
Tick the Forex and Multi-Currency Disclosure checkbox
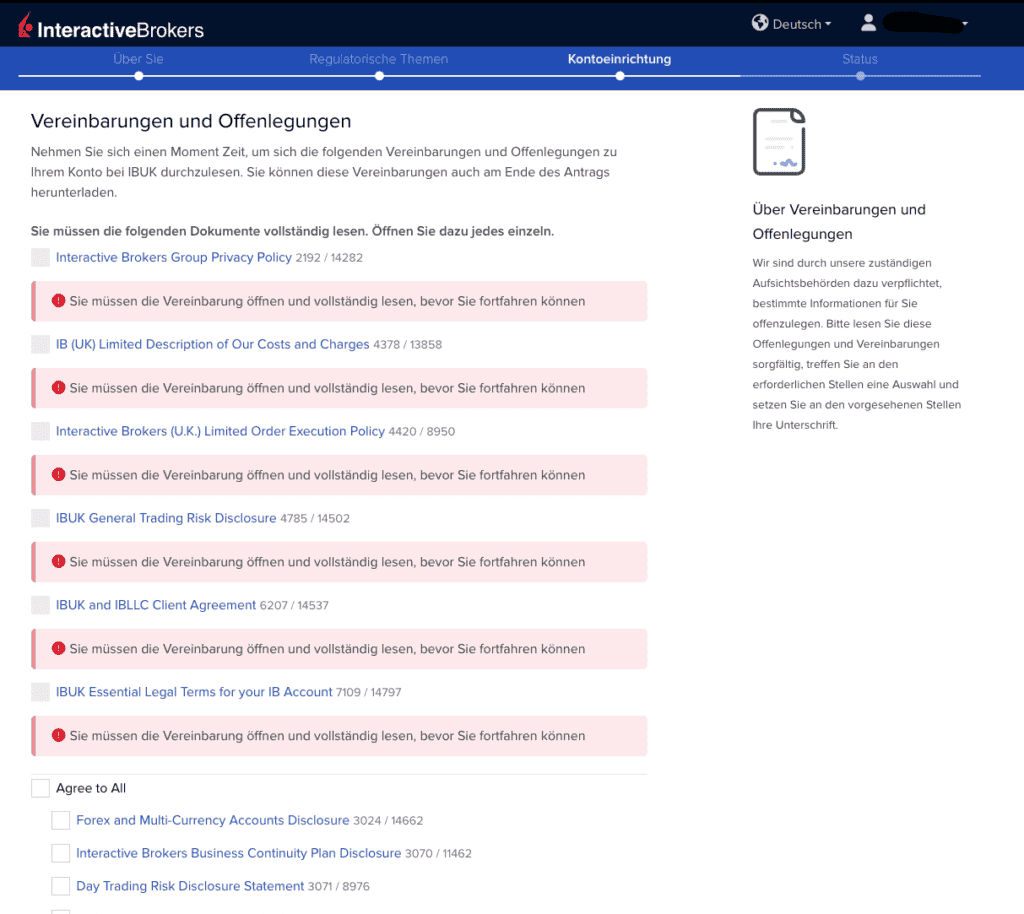[61, 820]
